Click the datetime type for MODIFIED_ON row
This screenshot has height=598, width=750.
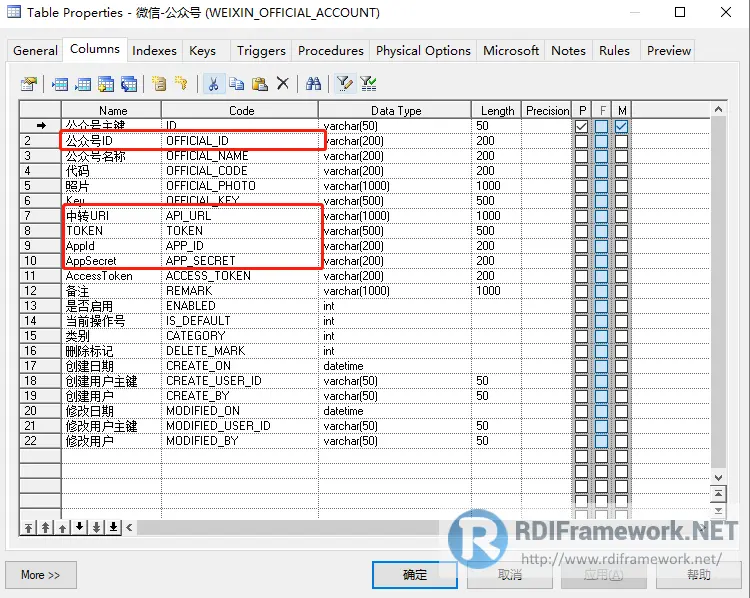pyautogui.click(x=395, y=411)
